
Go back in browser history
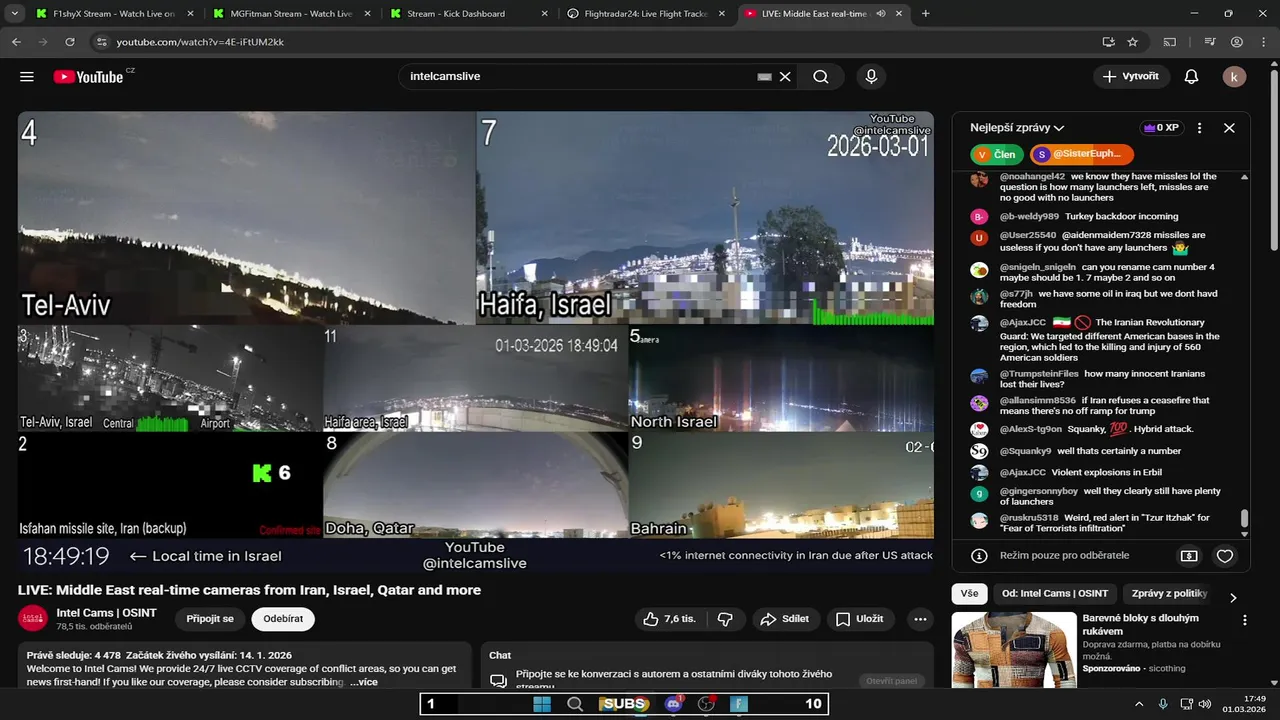coord(16,42)
